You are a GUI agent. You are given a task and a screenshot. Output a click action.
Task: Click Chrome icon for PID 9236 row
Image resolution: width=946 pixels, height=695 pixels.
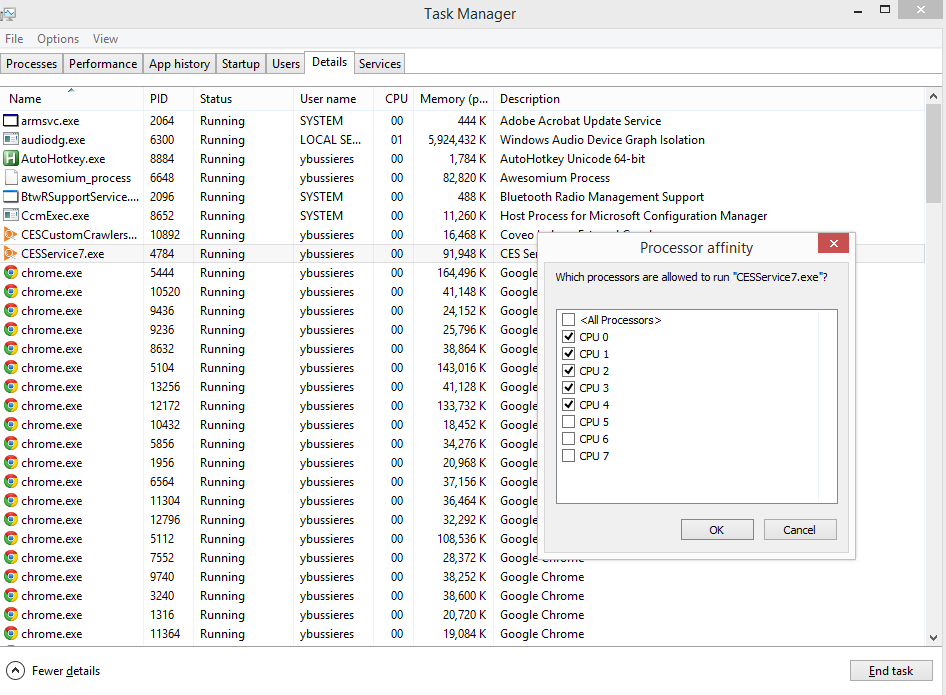(x=11, y=329)
